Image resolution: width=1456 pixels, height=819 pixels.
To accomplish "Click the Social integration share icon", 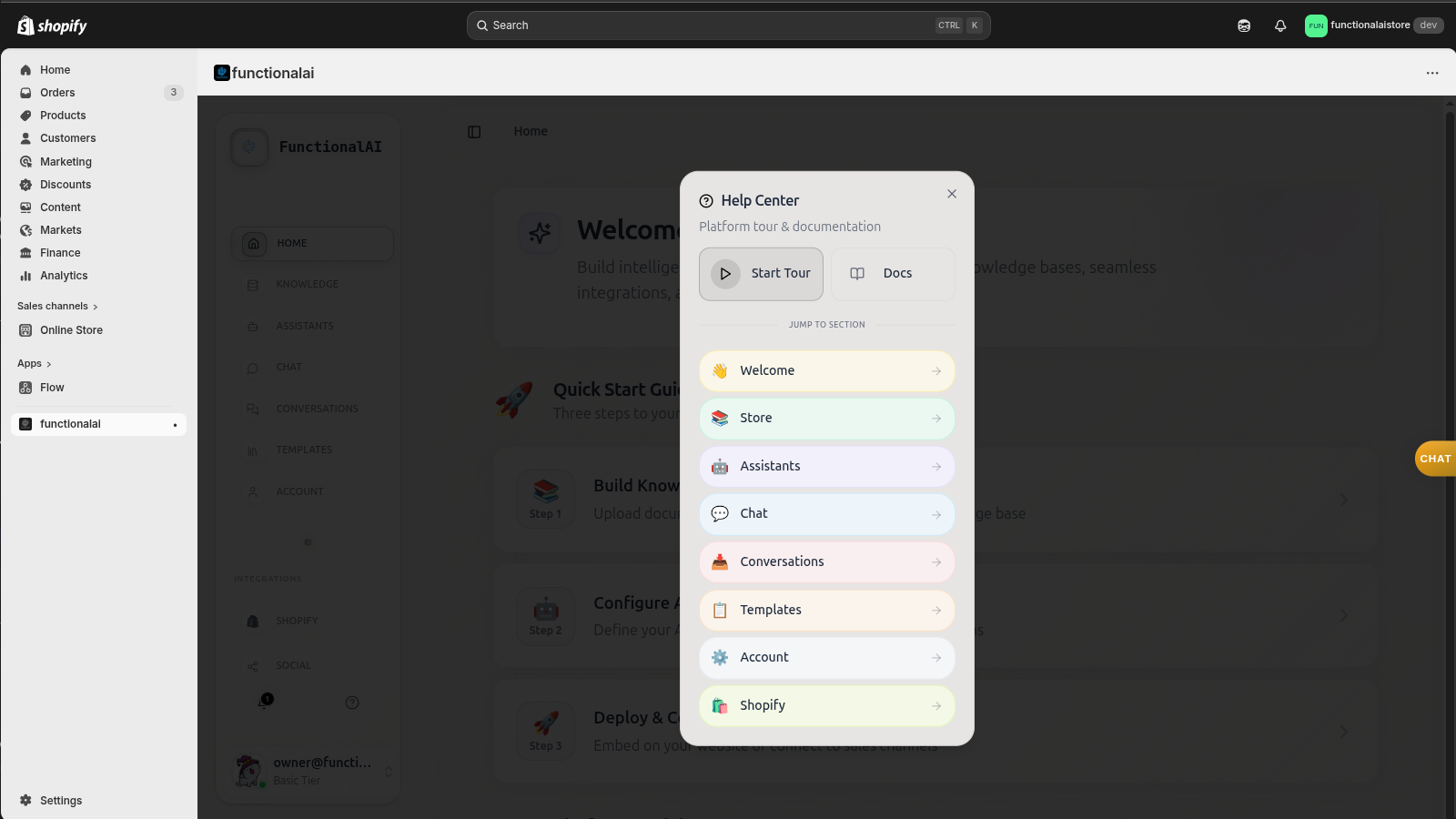I will coord(252,665).
